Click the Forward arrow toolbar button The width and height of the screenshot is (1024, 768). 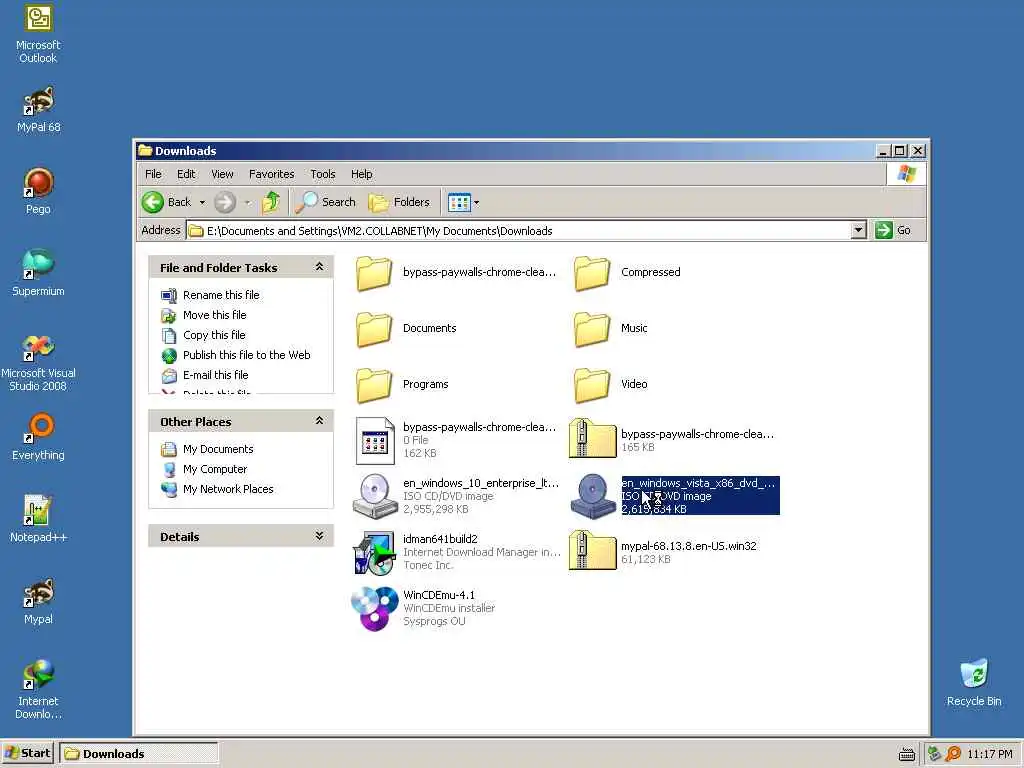pyautogui.click(x=225, y=202)
